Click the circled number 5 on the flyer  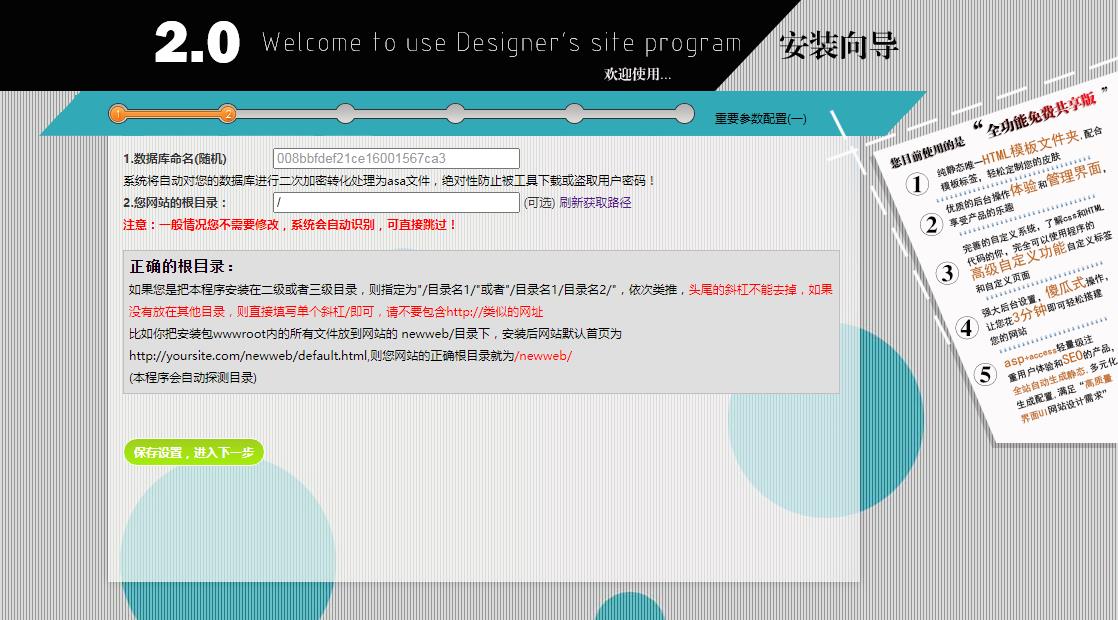(985, 374)
